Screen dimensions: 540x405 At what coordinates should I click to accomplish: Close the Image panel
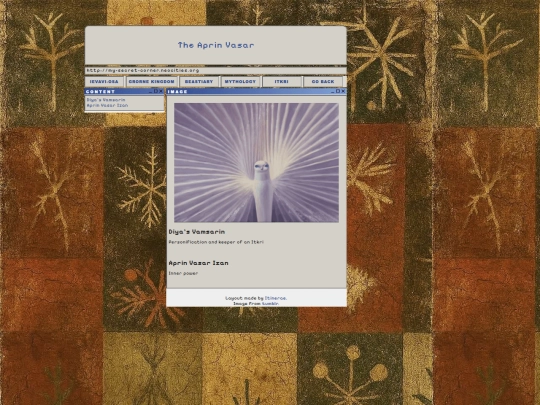(x=343, y=91)
